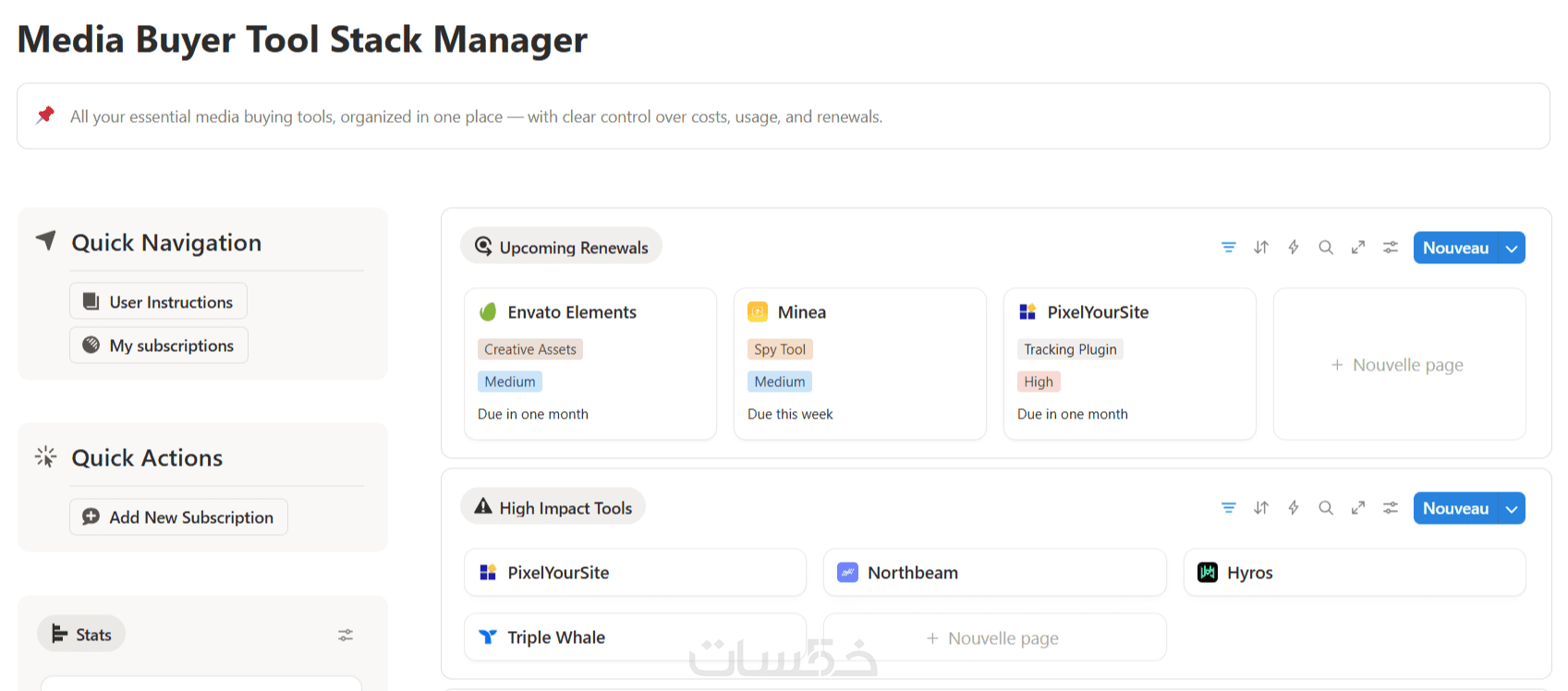Screen dimensions: 1568x691
Task: Click 'Due this week' text on Minea card
Action: (790, 414)
